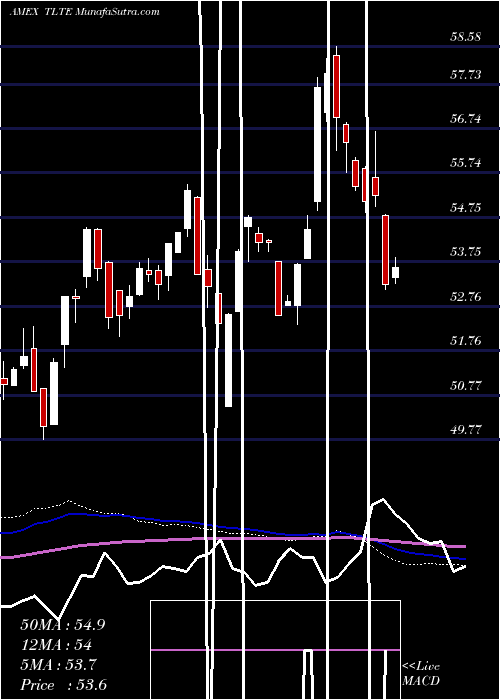Viewport: 500px width, 700px height.
Task: Click the 53.75 price axis label
Action: coord(466,252)
